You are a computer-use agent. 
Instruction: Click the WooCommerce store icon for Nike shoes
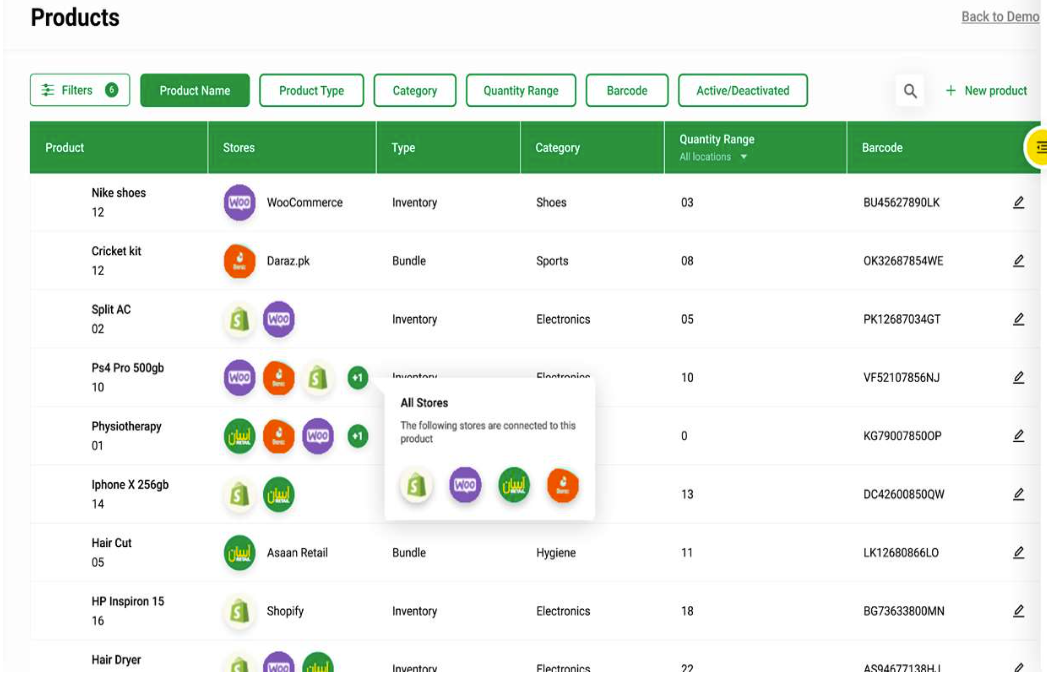click(239, 202)
